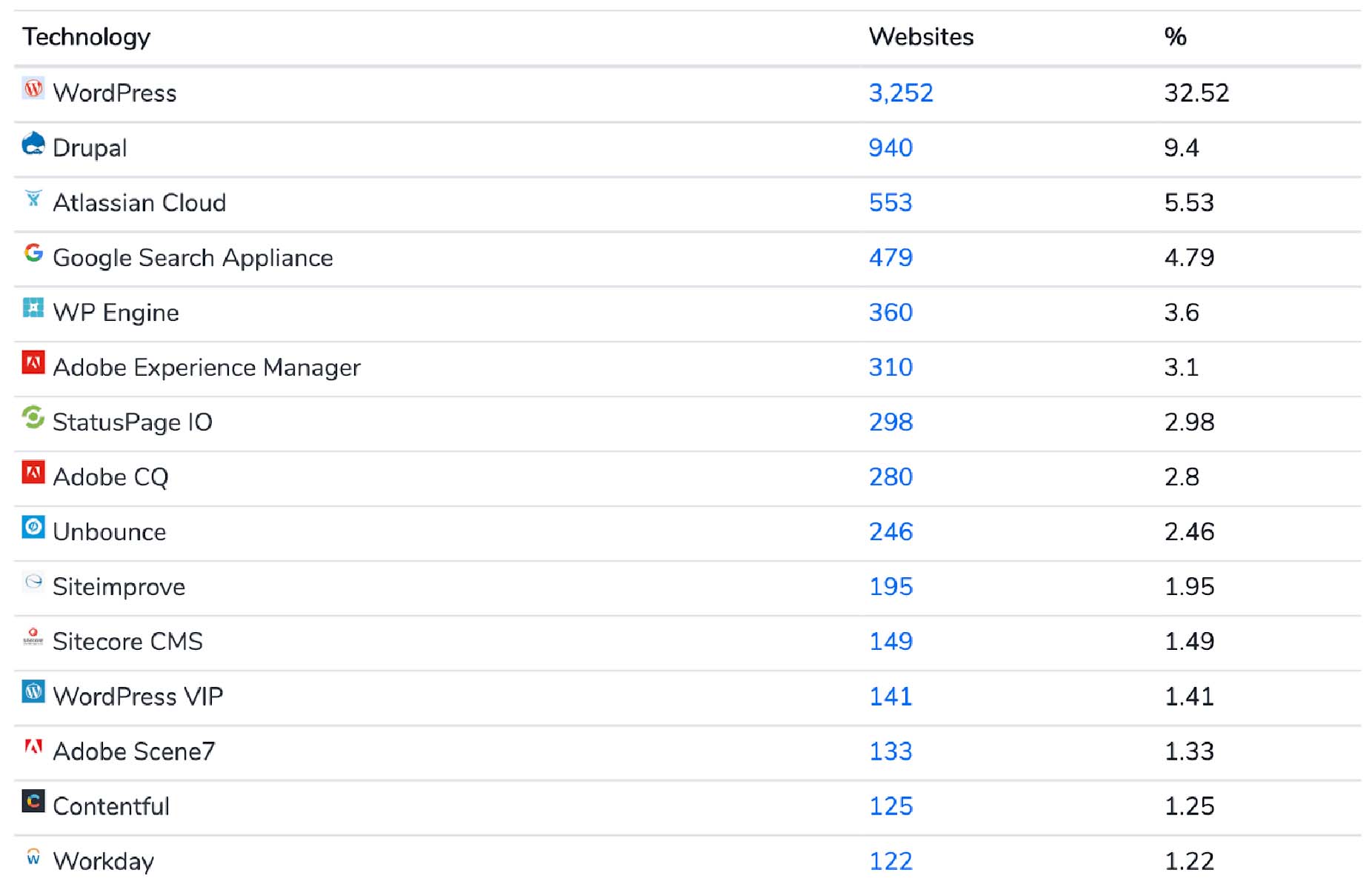Follow the 195 Siteimprove websites link

(x=890, y=587)
